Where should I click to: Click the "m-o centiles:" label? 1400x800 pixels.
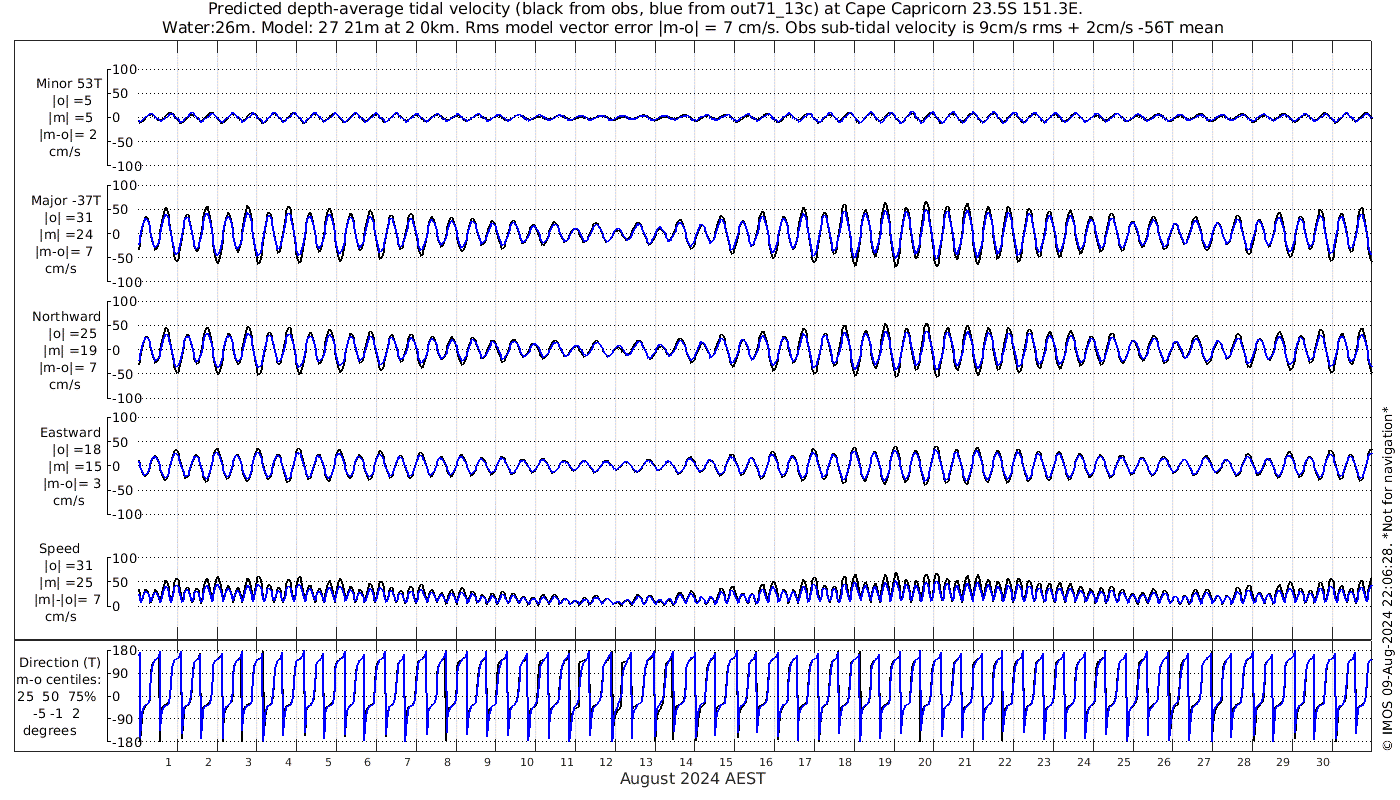(x=56, y=680)
